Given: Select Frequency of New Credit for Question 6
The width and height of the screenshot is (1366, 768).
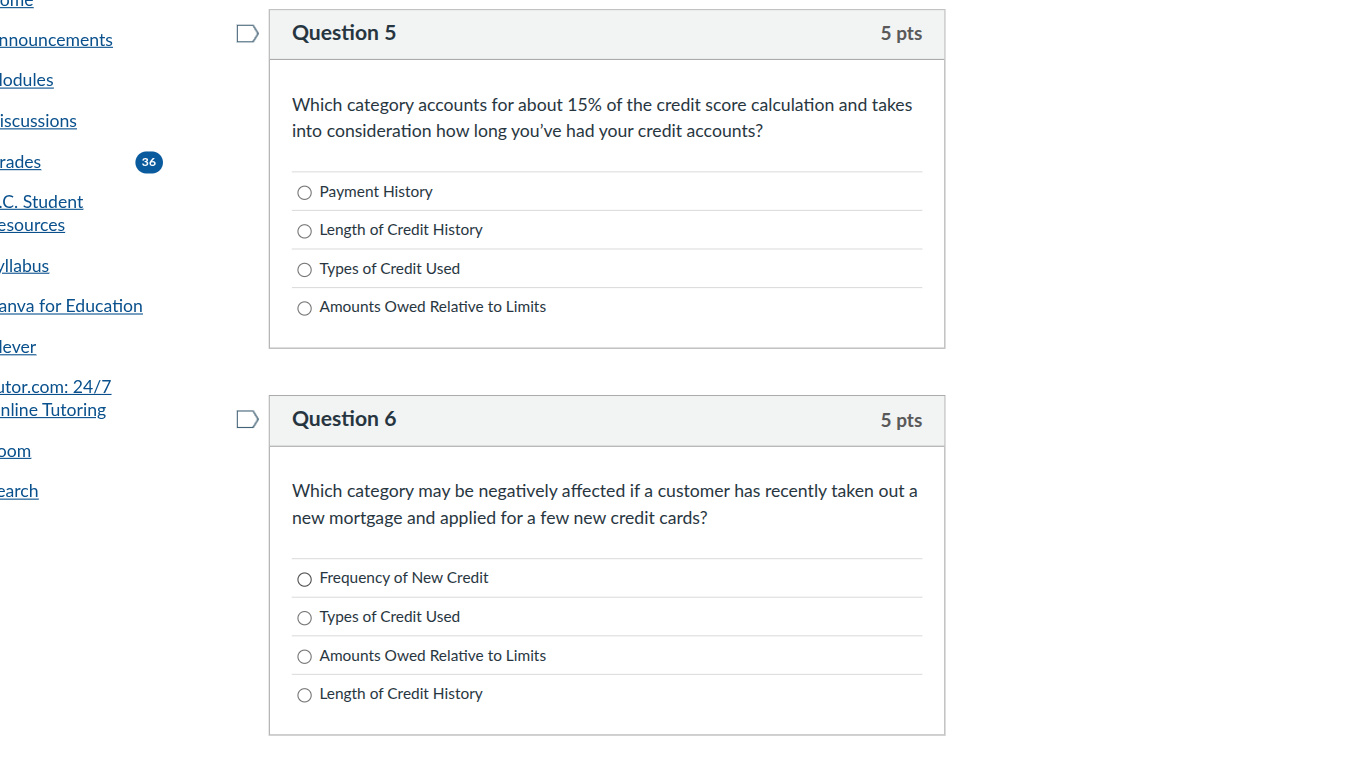Looking at the screenshot, I should coord(304,578).
